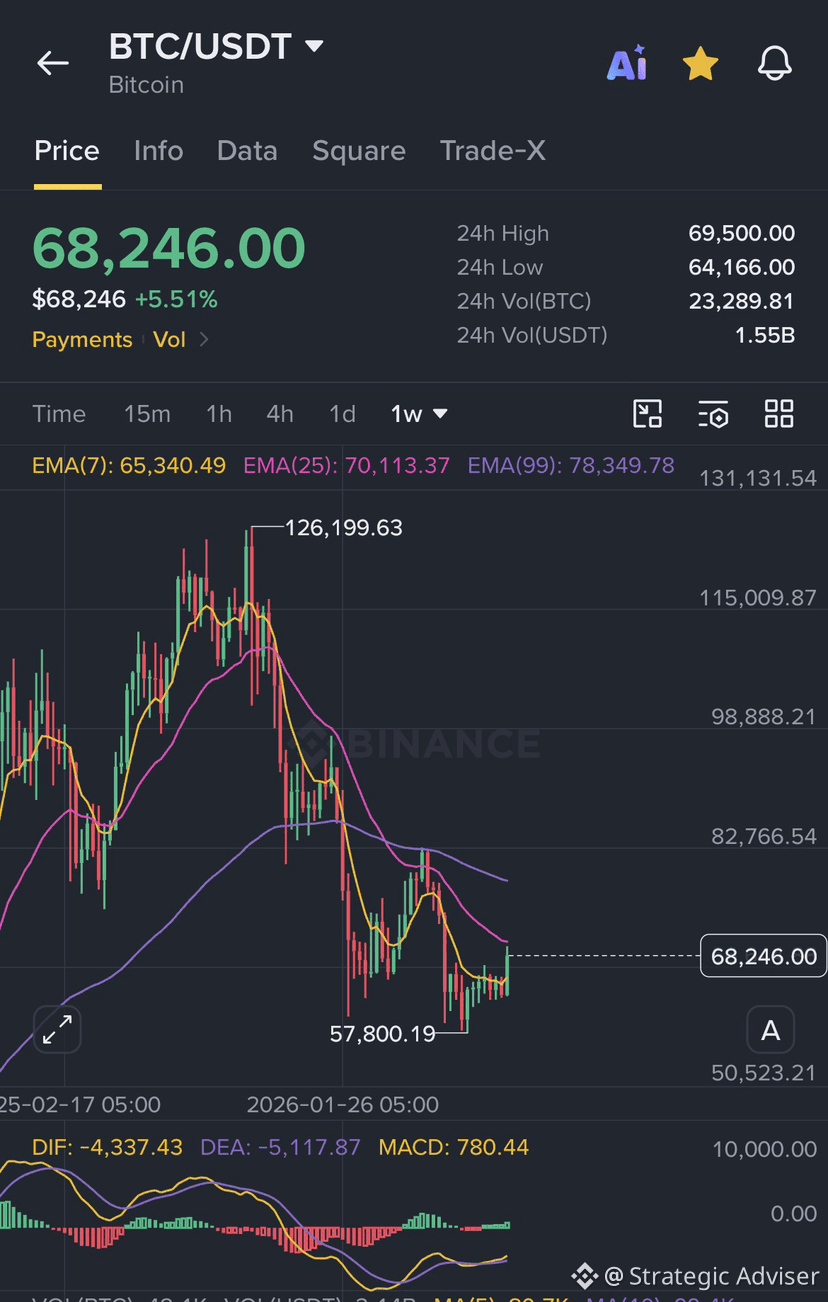The height and width of the screenshot is (1302, 828).
Task: Tap the 126,199.63 high marker
Action: click(344, 527)
